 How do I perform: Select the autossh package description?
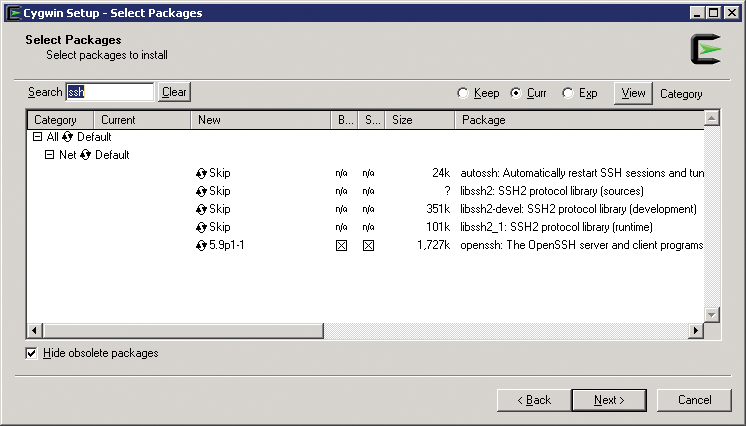[x=582, y=173]
